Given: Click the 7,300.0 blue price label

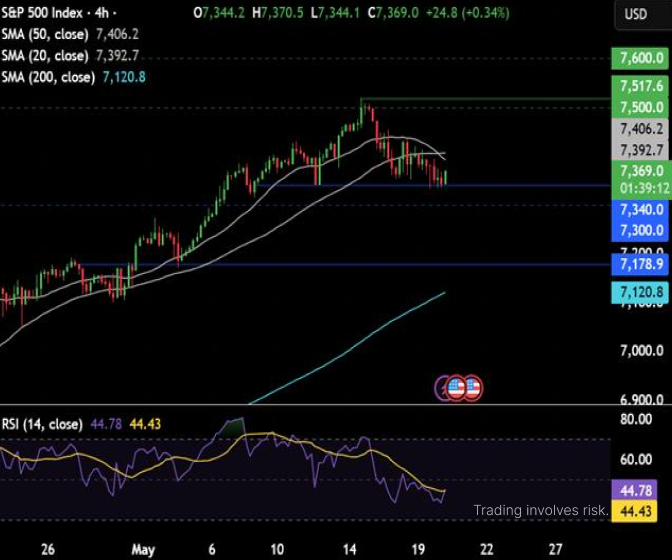Looking at the screenshot, I should [640, 231].
